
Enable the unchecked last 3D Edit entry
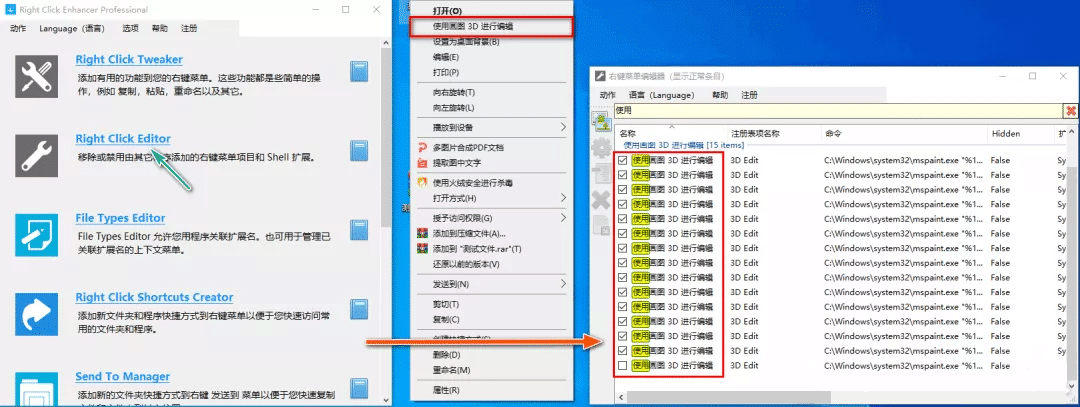click(624, 367)
